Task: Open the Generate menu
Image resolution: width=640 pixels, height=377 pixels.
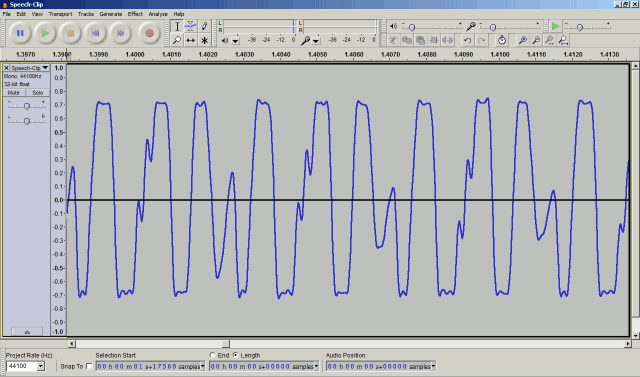Action: point(111,14)
